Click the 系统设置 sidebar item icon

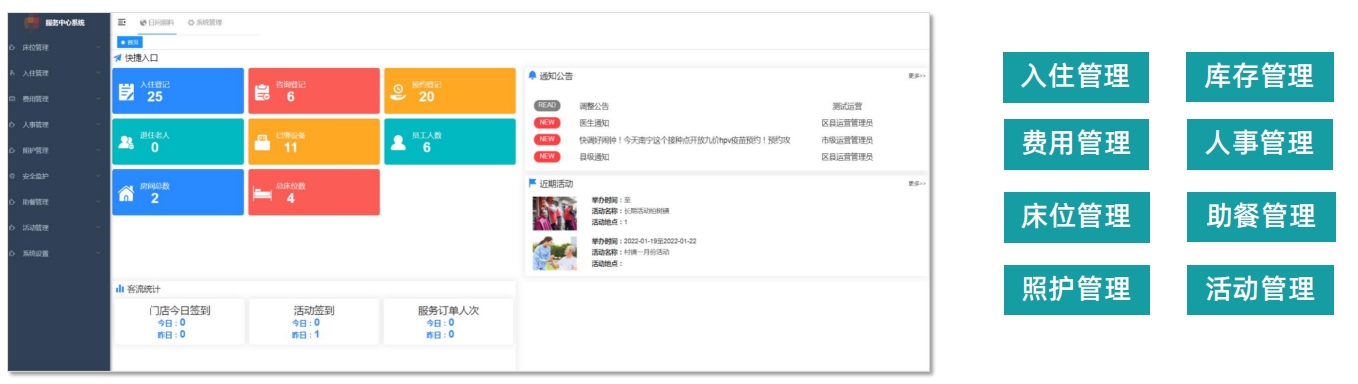12,254
